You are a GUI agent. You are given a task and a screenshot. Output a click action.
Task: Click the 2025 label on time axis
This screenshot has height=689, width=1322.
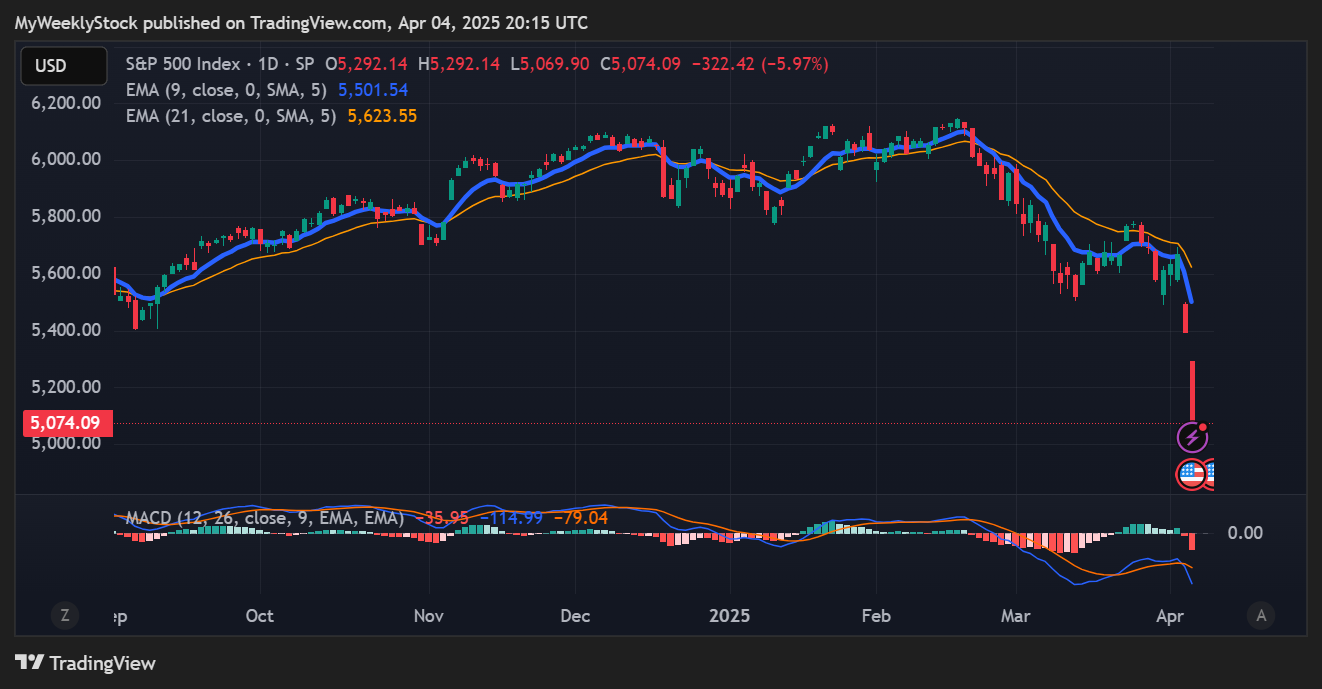tap(729, 616)
